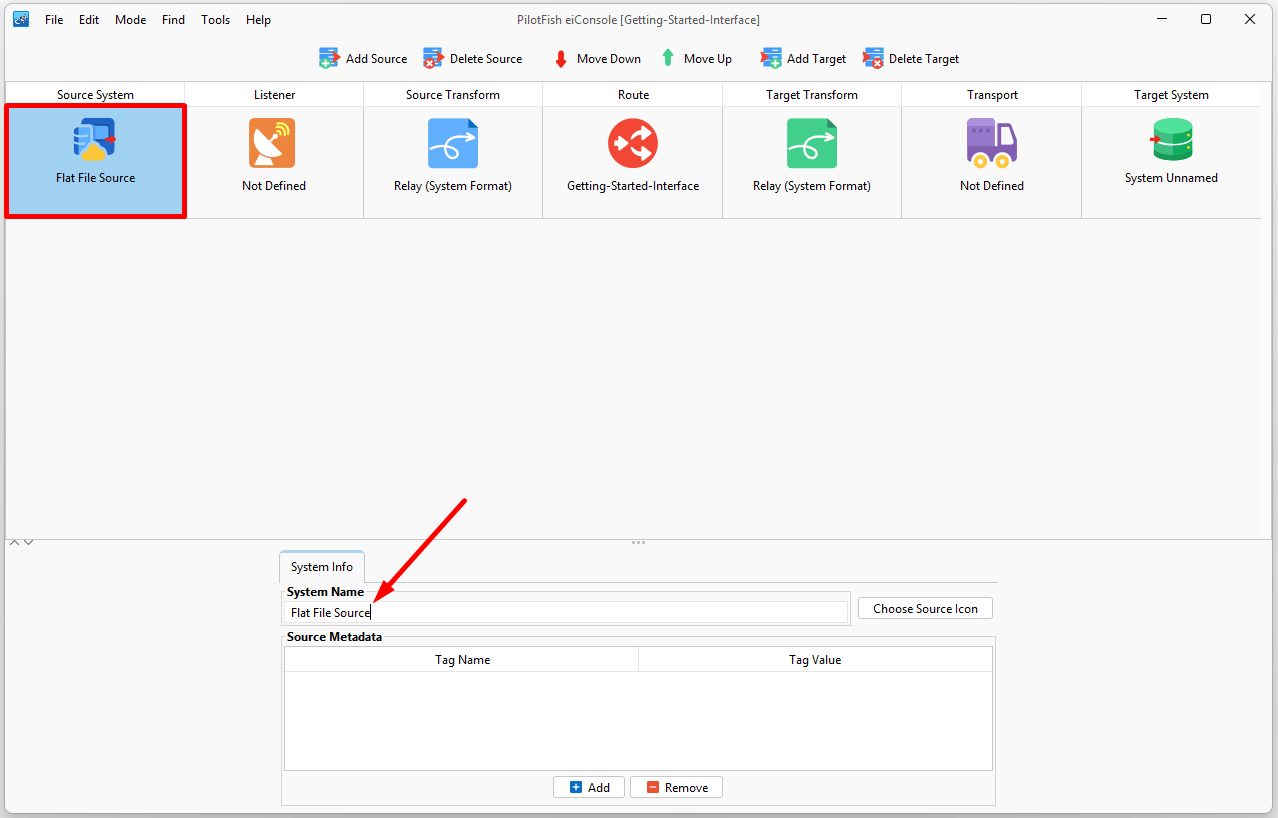Screen dimensions: 1278x818
Task: Click the PilotFish app icon in title bar
Action: (20, 19)
